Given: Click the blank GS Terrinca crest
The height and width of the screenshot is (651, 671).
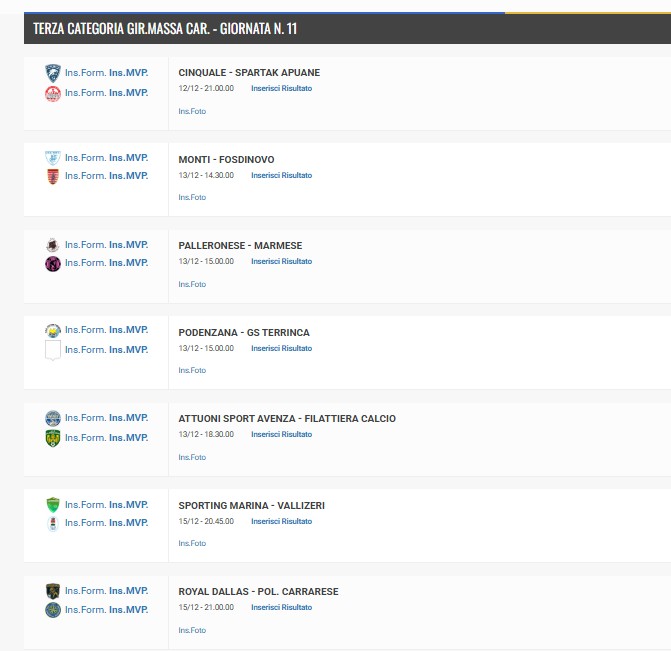Looking at the screenshot, I should click(x=53, y=350).
